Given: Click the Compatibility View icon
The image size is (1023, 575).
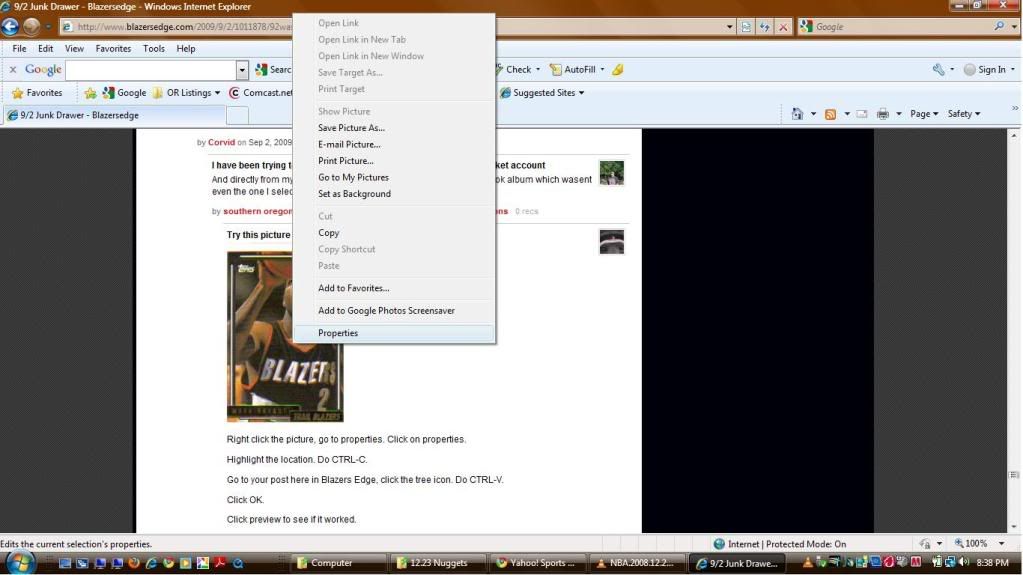Looking at the screenshot, I should coord(746,27).
